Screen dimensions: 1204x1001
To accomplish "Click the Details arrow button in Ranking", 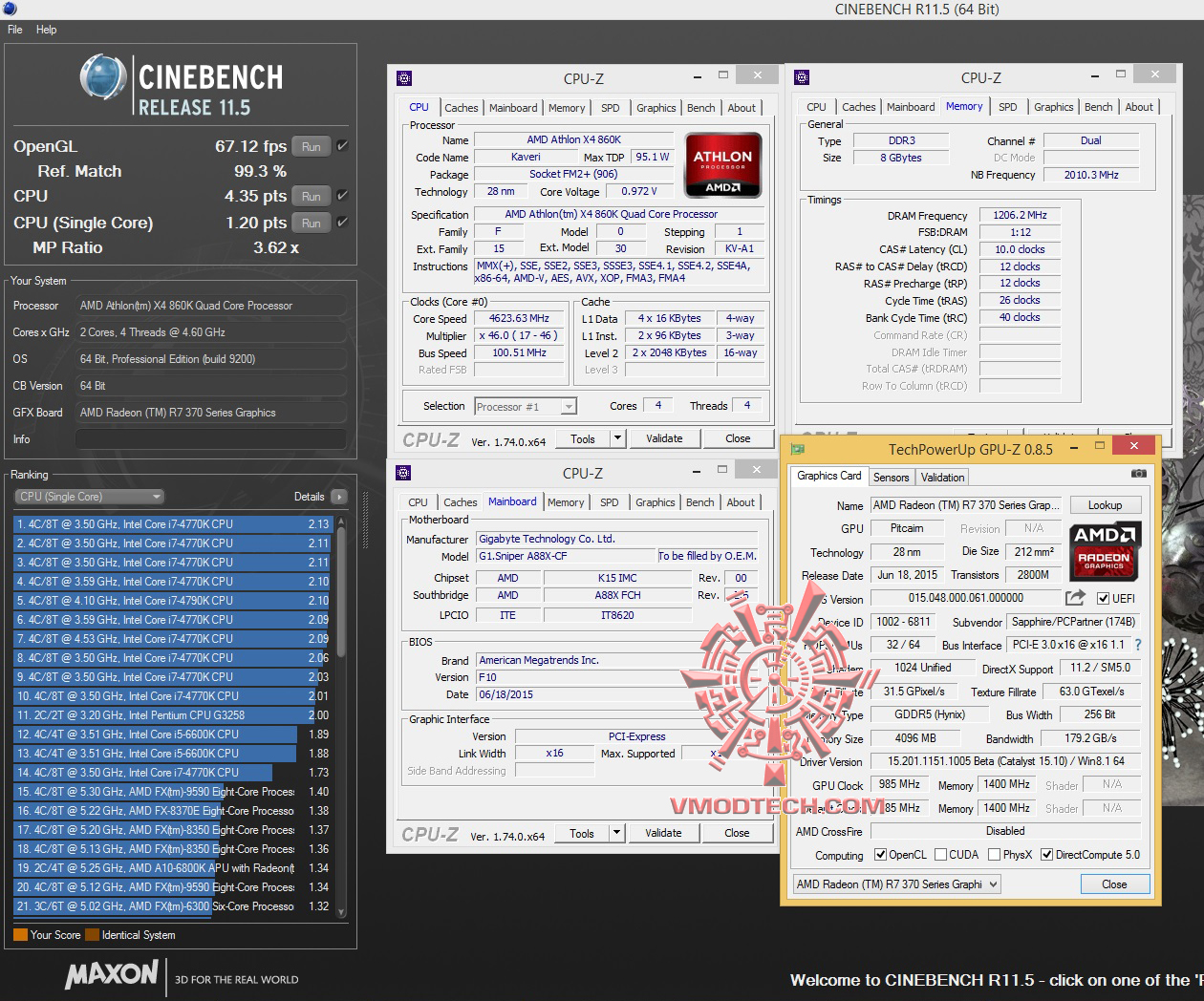I will point(338,497).
